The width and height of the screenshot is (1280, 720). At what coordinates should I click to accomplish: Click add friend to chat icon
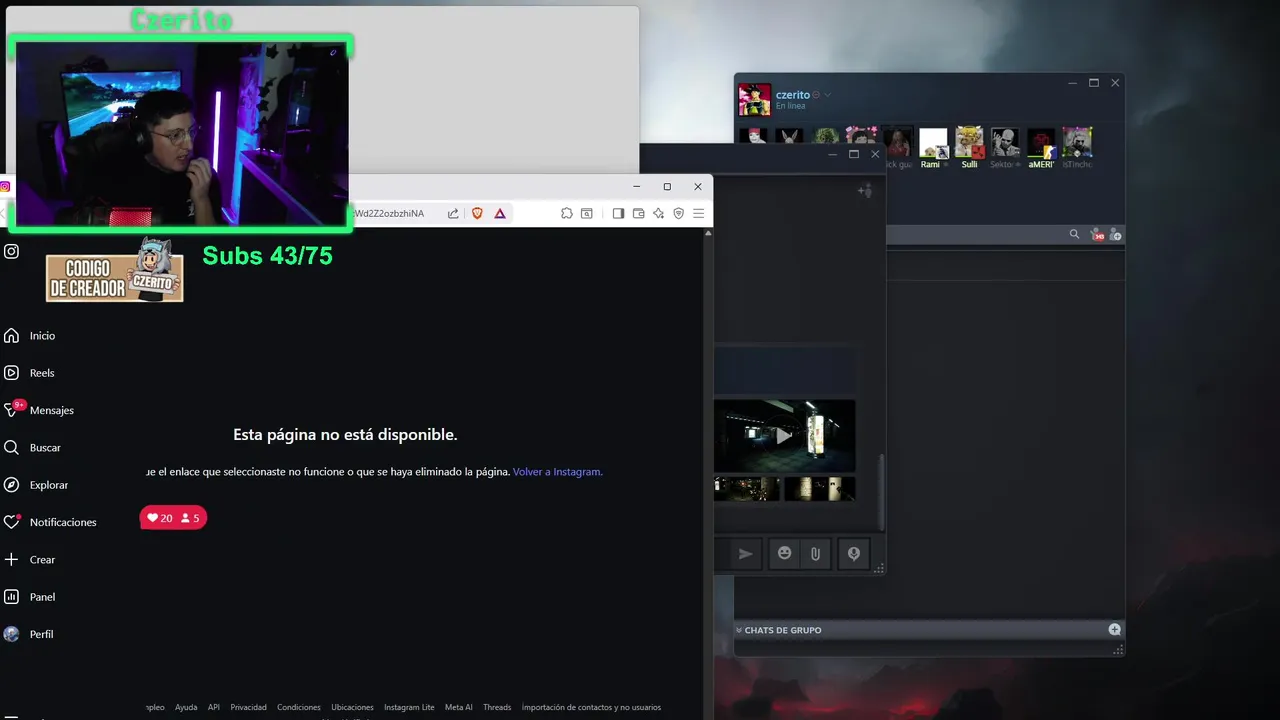865,190
